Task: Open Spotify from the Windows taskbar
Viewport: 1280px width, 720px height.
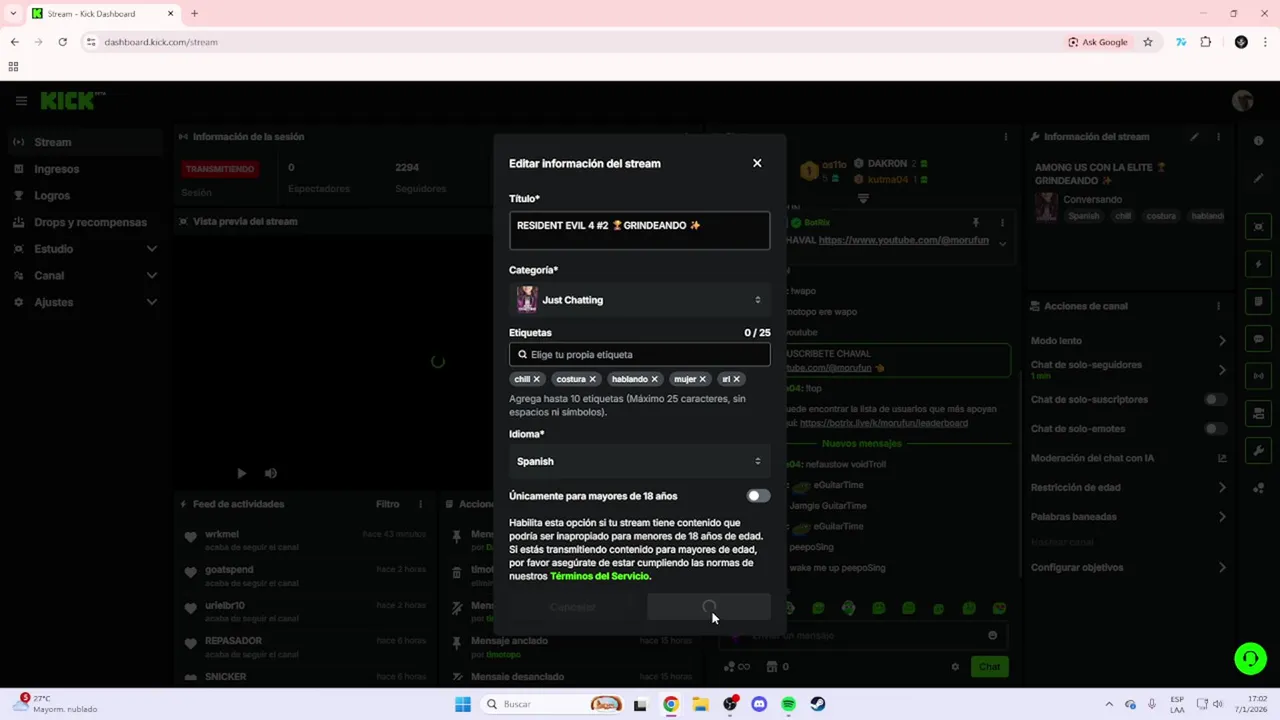Action: click(788, 704)
